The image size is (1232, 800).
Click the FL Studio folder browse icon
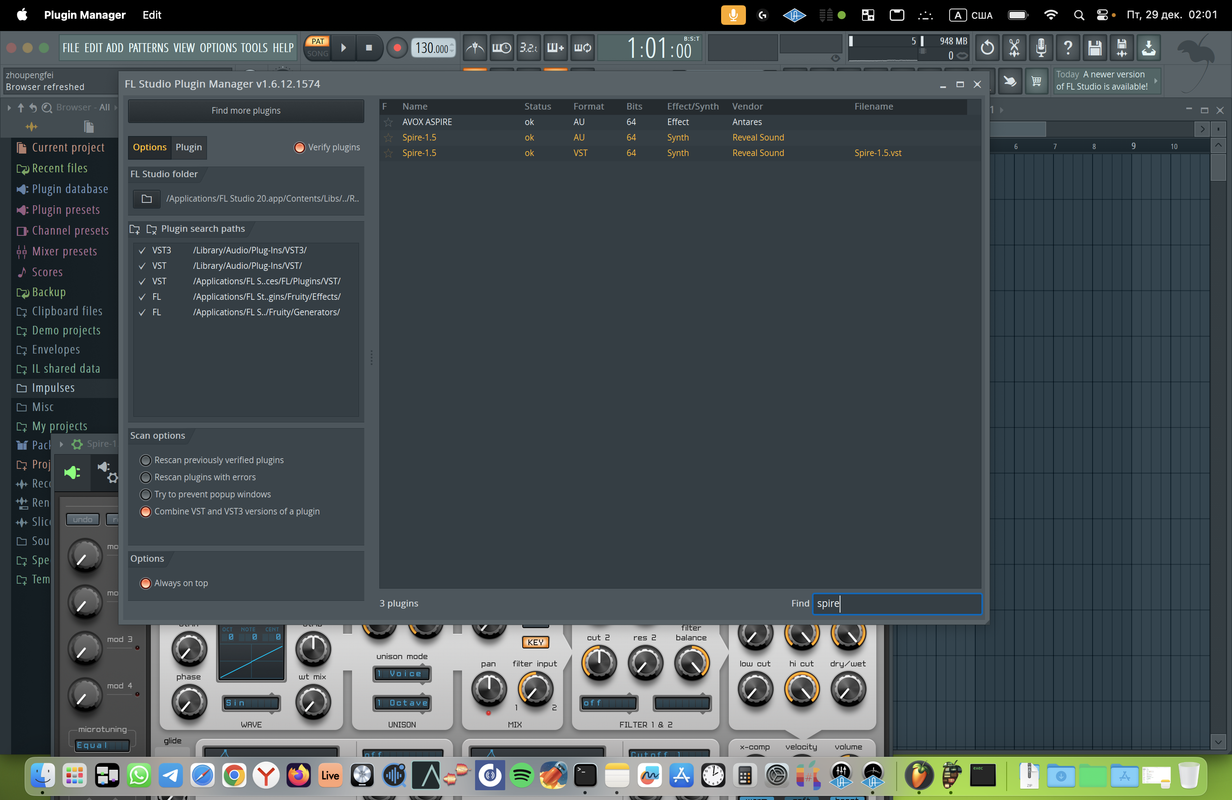147,199
